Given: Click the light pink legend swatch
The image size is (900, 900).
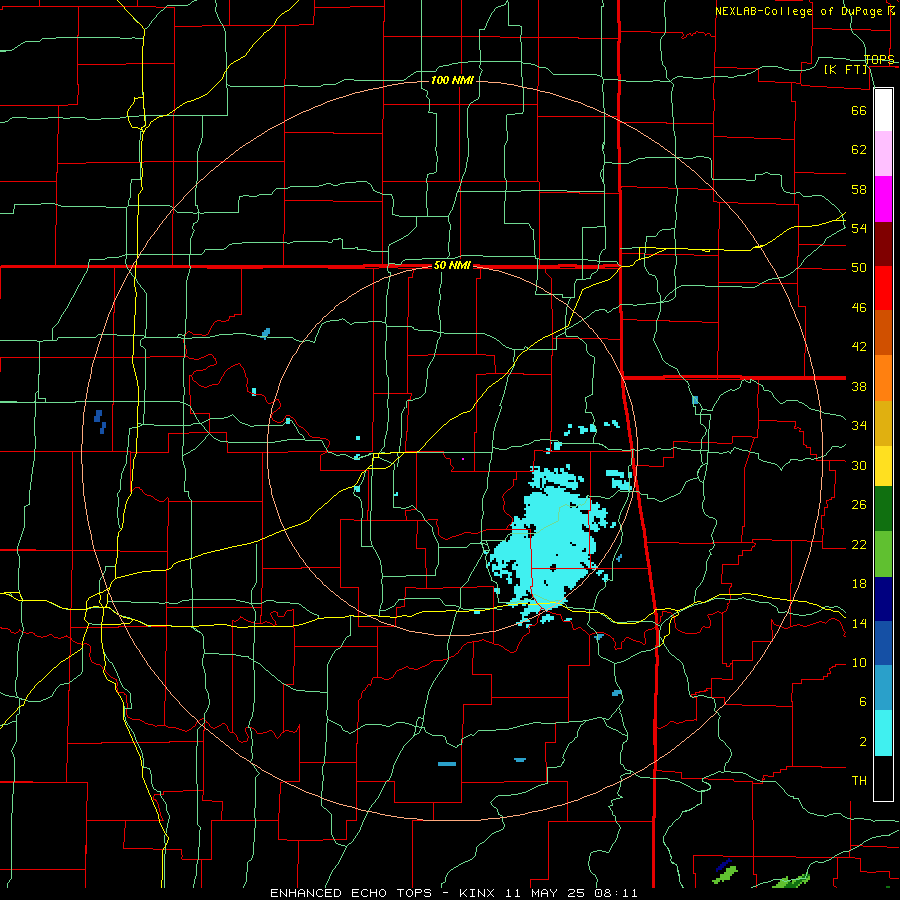Looking at the screenshot, I should [883, 153].
